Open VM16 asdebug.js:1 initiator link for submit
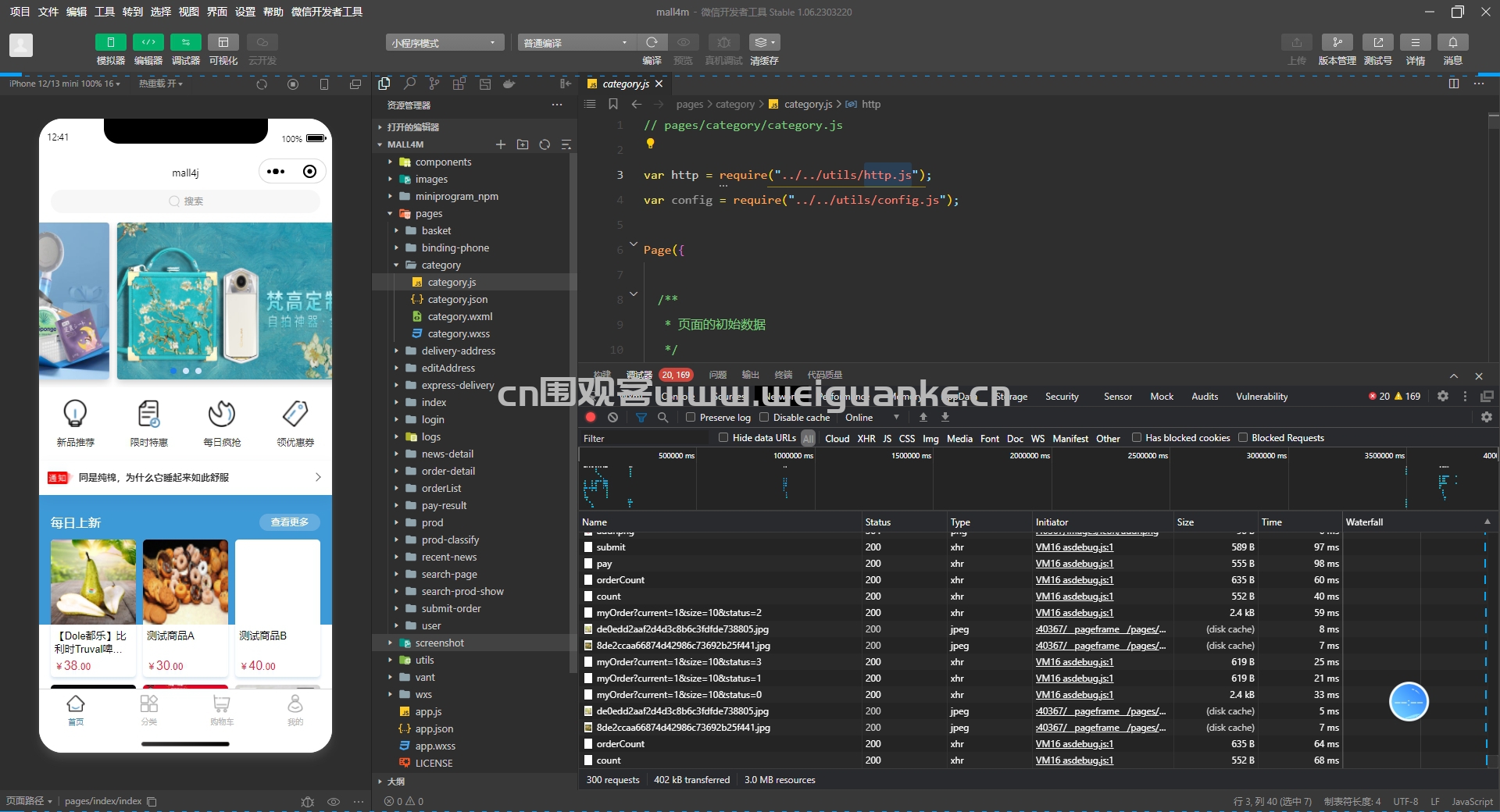The height and width of the screenshot is (812, 1500). click(x=1074, y=547)
